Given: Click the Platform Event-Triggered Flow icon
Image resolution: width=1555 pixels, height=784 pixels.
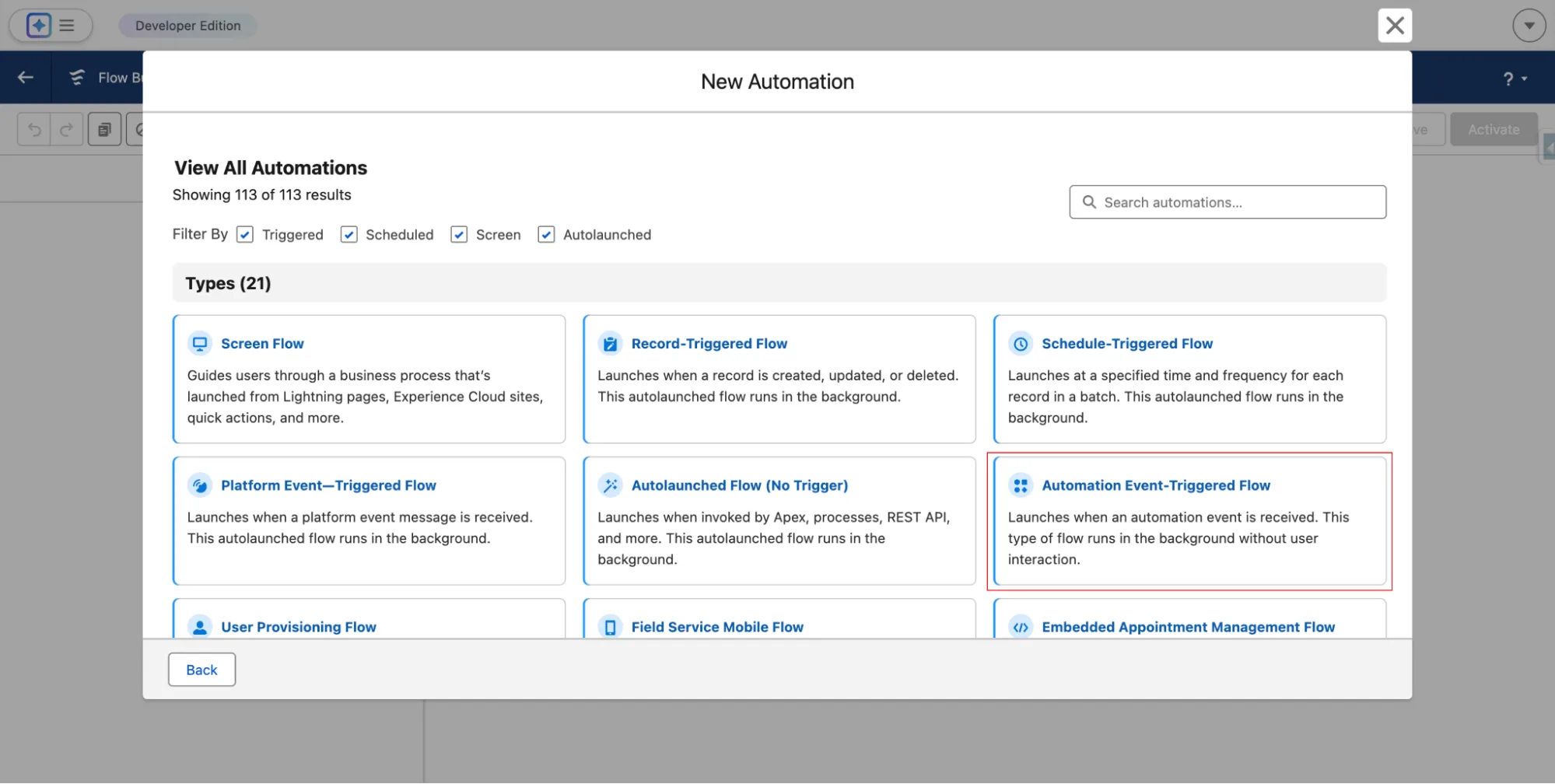Looking at the screenshot, I should tap(200, 485).
